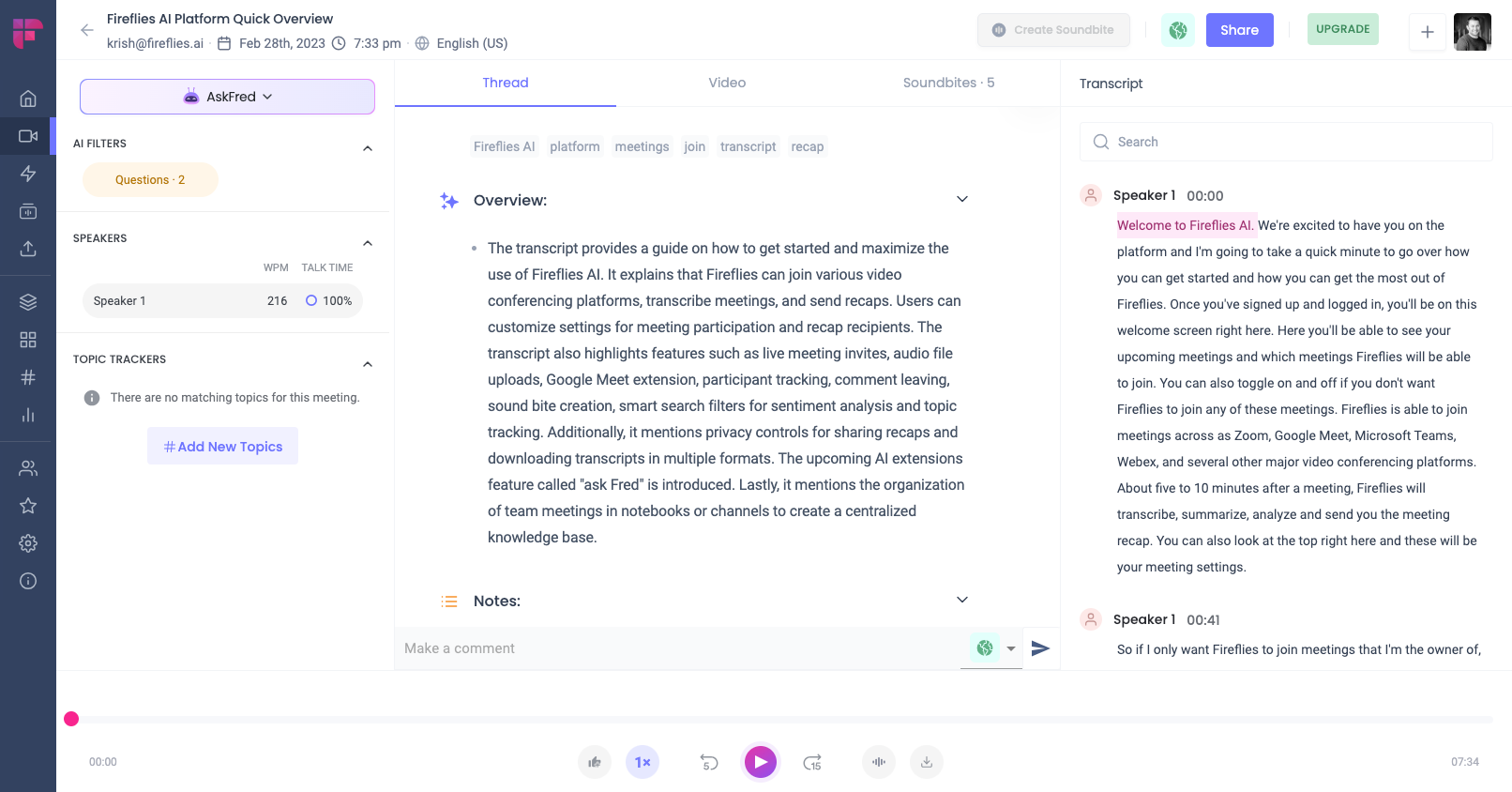The width and height of the screenshot is (1512, 792).
Task: Send the comment with arrow icon
Action: click(1040, 648)
